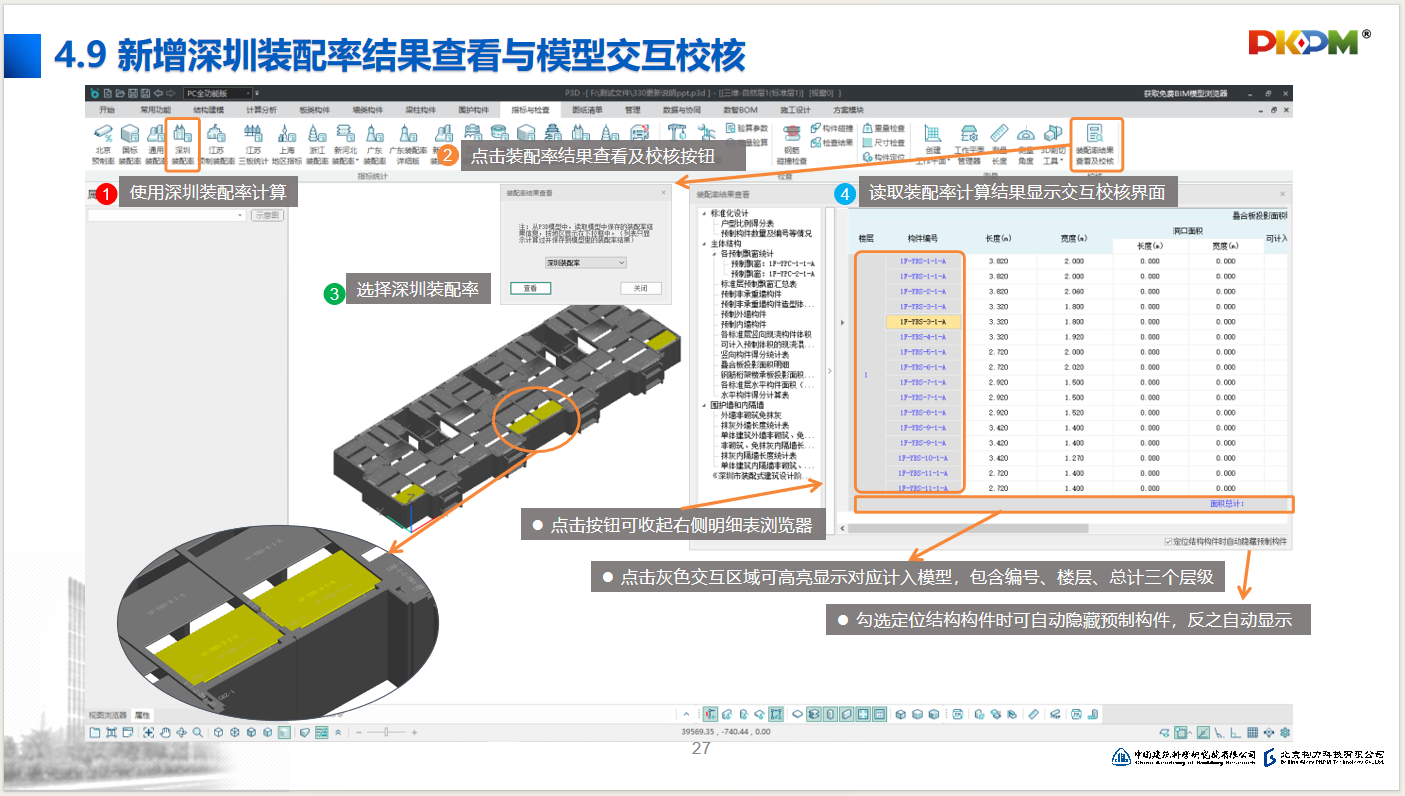1405x796 pixels.
Task: Click the zoom slider in bottom toolbar
Action: pos(385,732)
